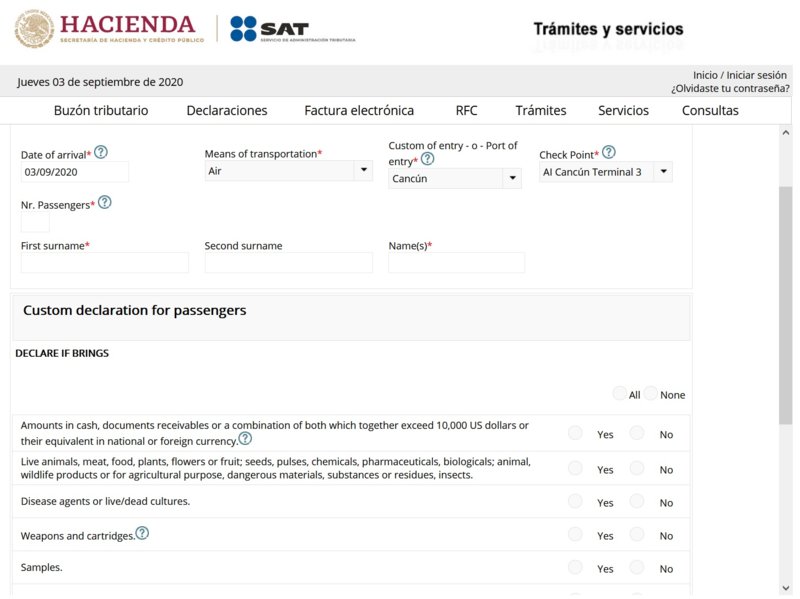
Task: Choose the All radio option
Action: pos(620,394)
